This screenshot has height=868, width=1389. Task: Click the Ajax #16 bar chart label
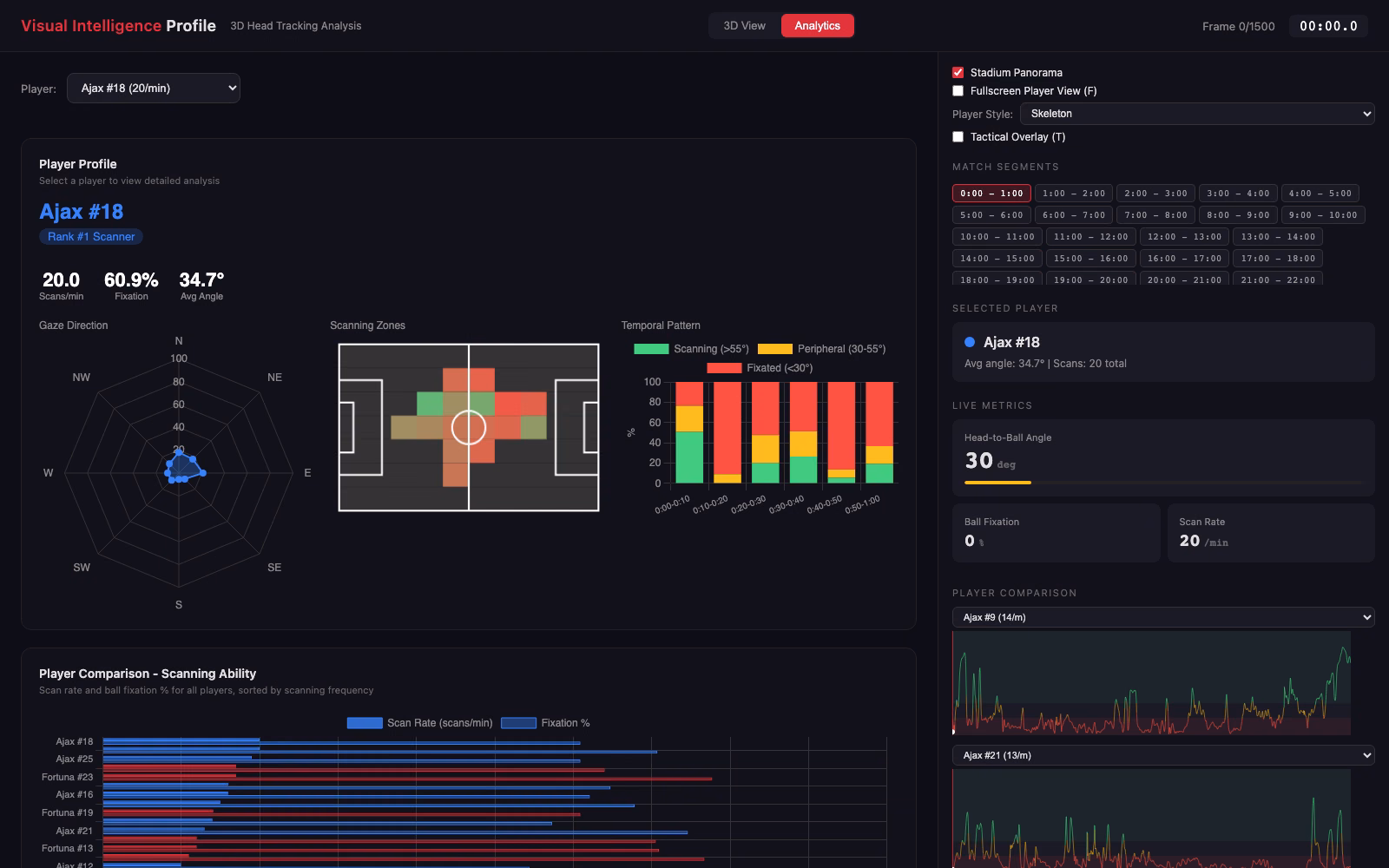point(74,794)
